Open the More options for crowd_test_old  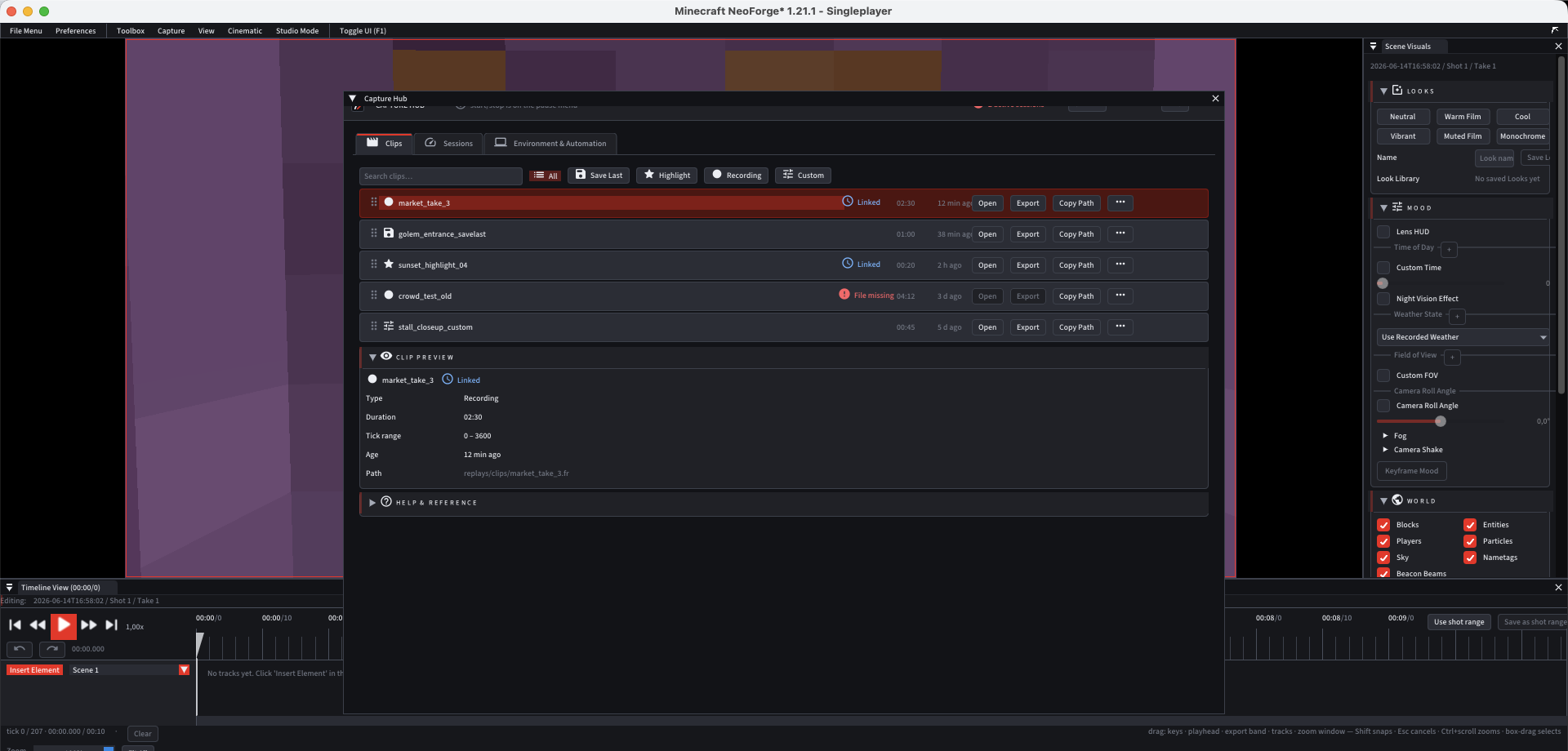click(1120, 296)
